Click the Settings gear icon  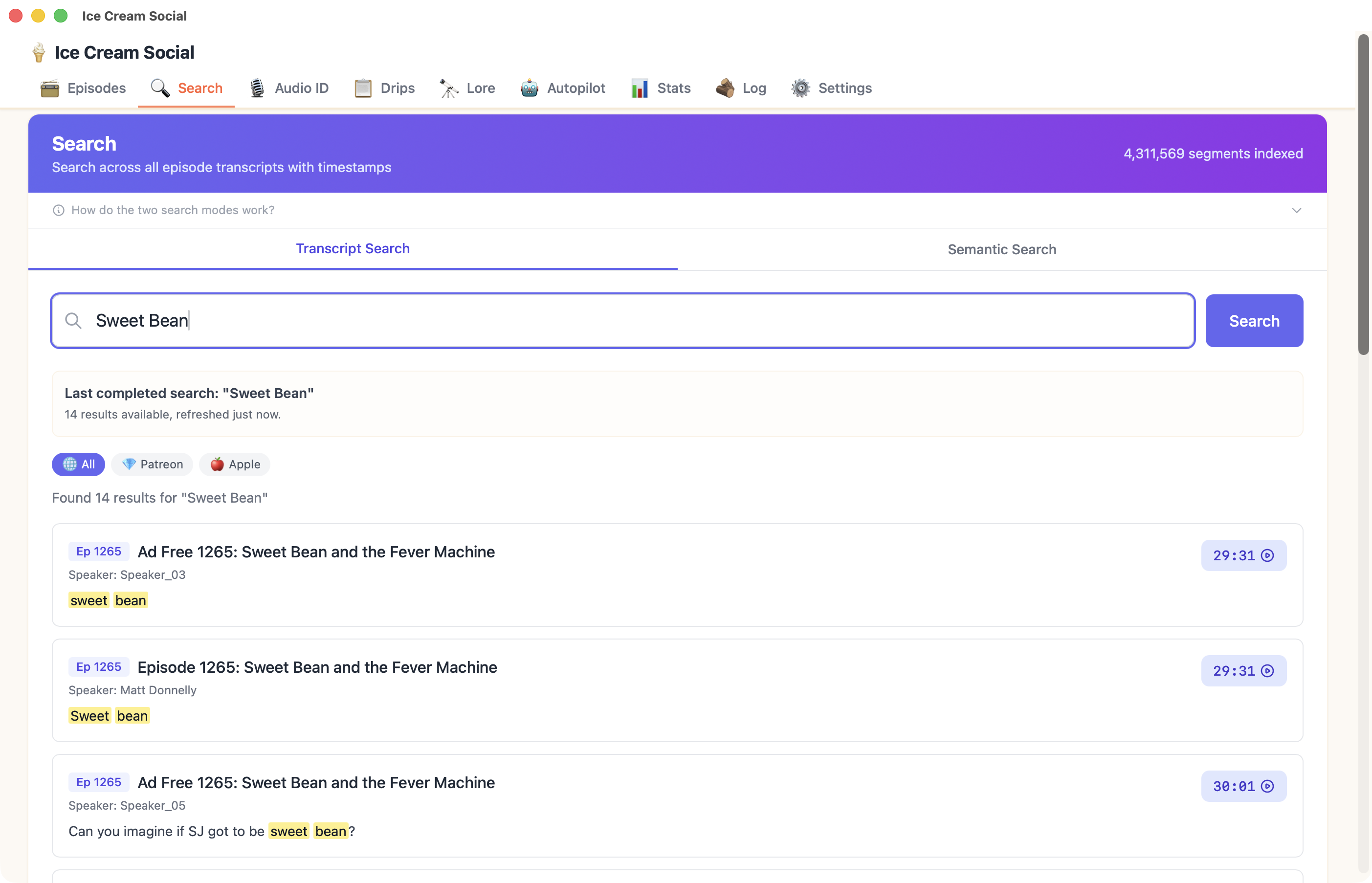coord(801,88)
